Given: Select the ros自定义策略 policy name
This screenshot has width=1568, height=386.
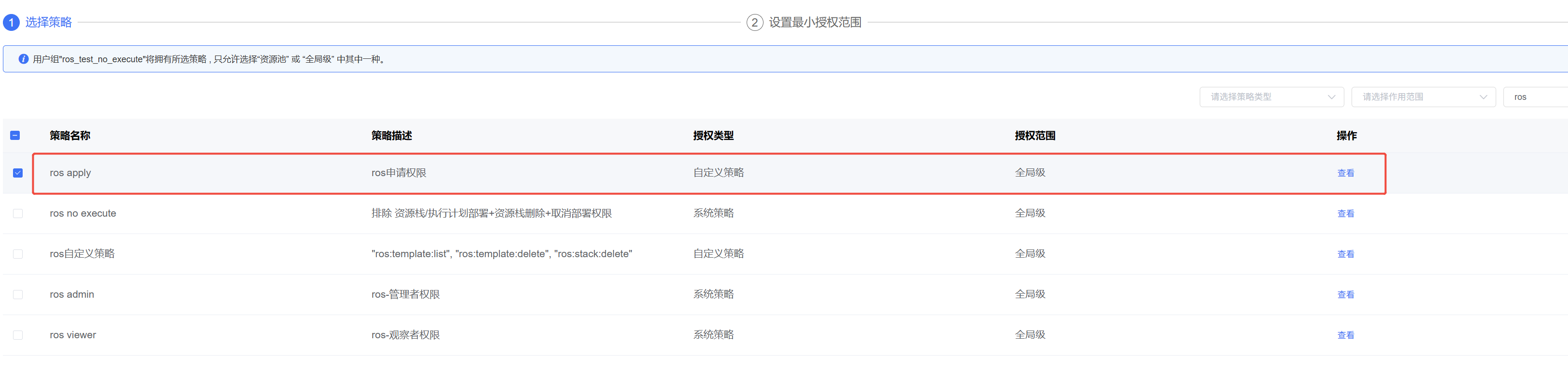Looking at the screenshot, I should pyautogui.click(x=82, y=254).
